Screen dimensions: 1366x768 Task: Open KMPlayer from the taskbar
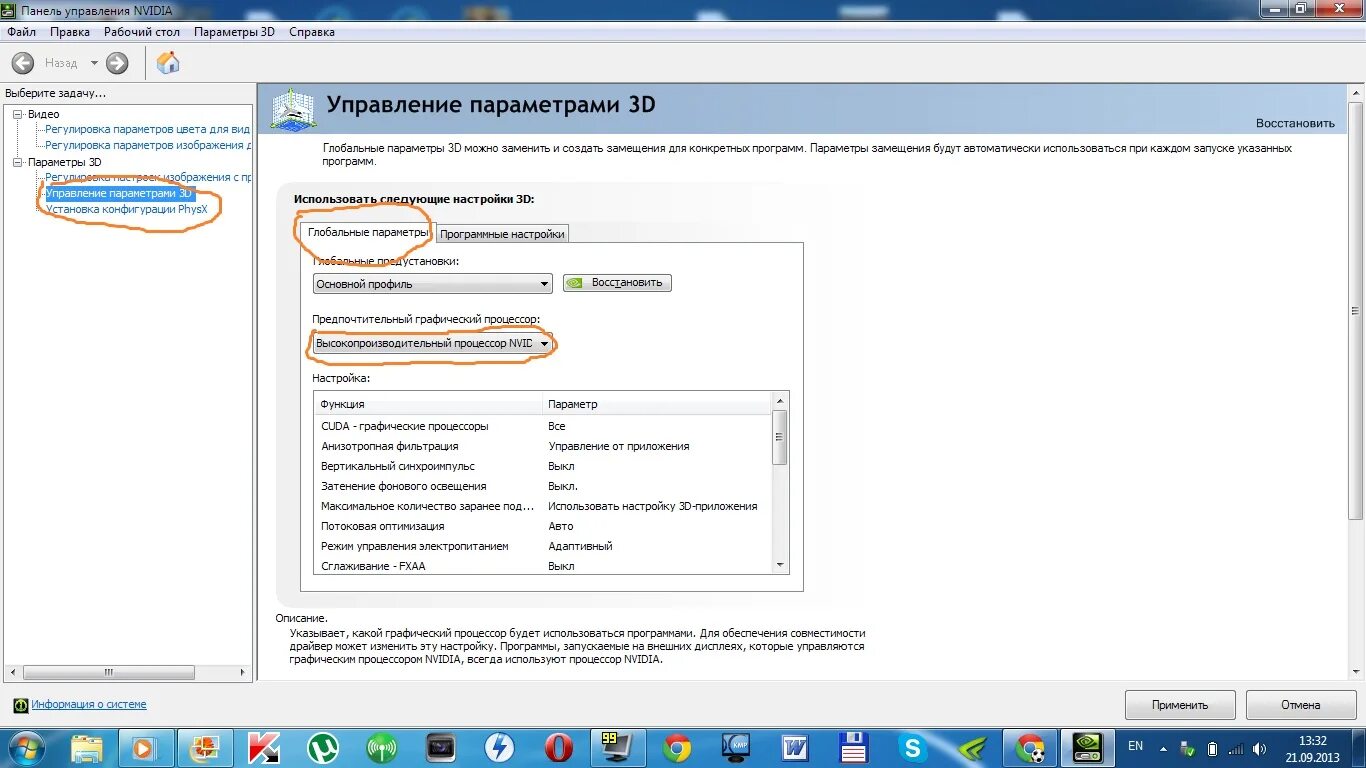[x=735, y=748]
